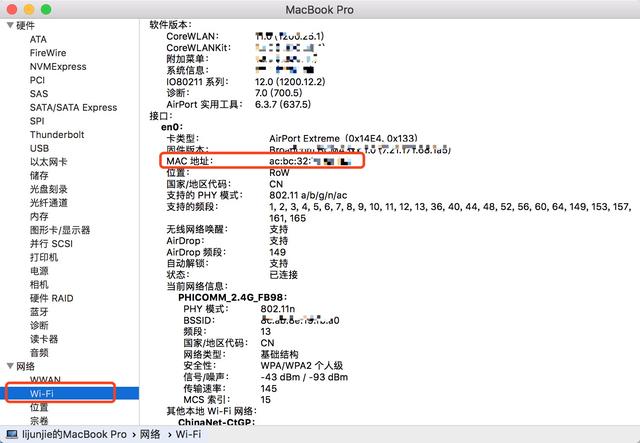Click AirPort 实用工具 version 6.3.7 (637.5)
This screenshot has height=443, width=640.
click(283, 105)
